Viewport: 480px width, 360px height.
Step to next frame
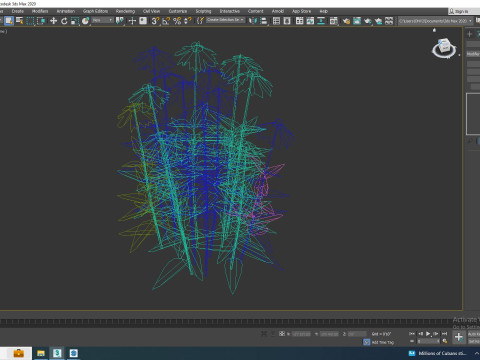436,334
